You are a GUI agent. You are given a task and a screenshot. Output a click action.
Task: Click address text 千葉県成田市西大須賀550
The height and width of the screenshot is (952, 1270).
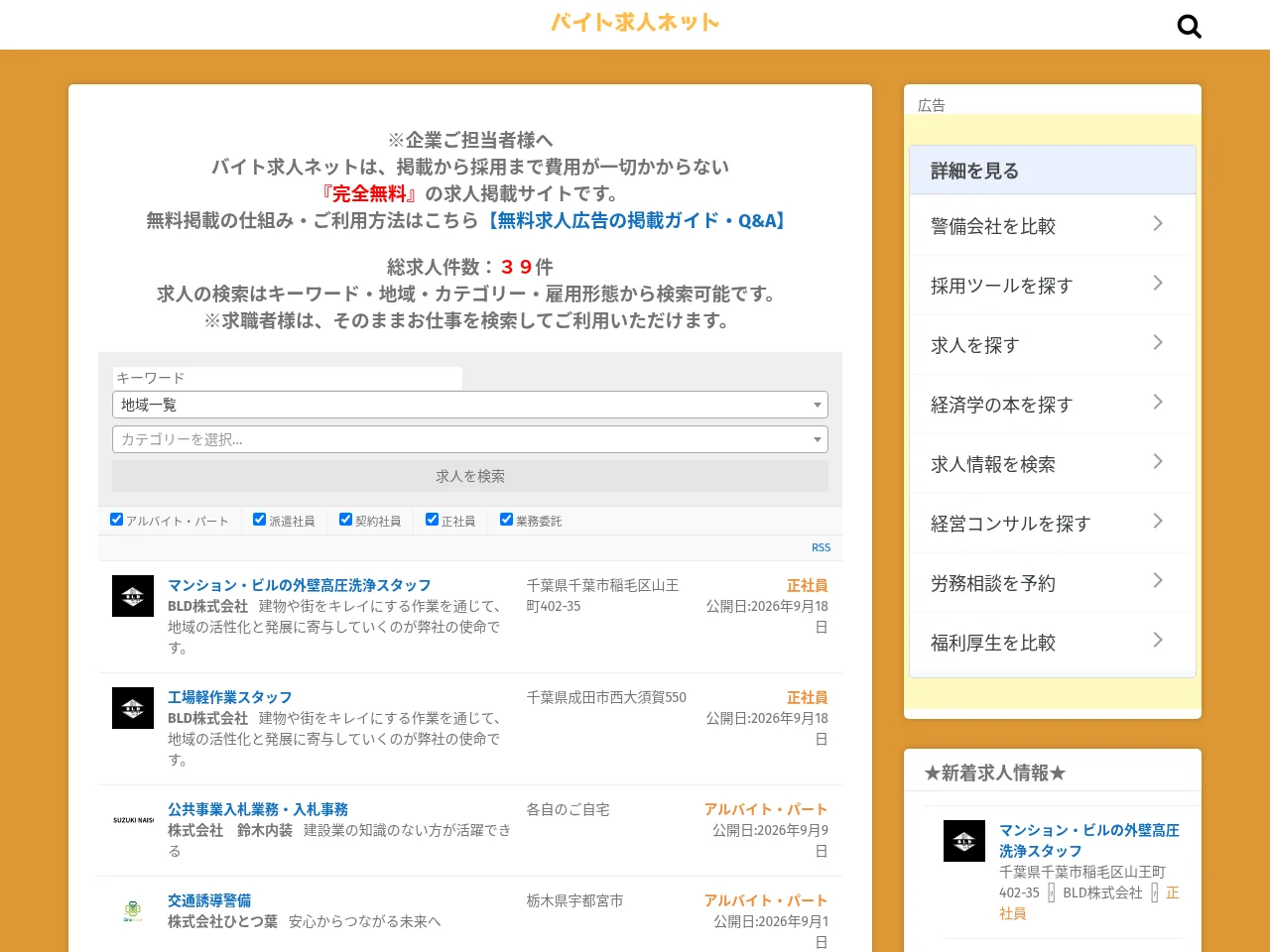point(606,697)
